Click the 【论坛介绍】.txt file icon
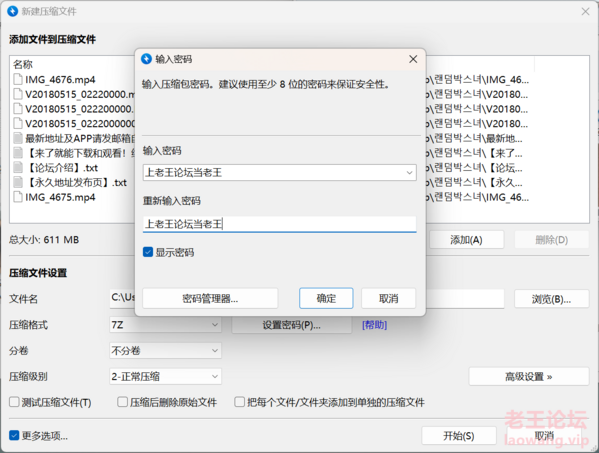The height and width of the screenshot is (453, 599). click(18, 168)
